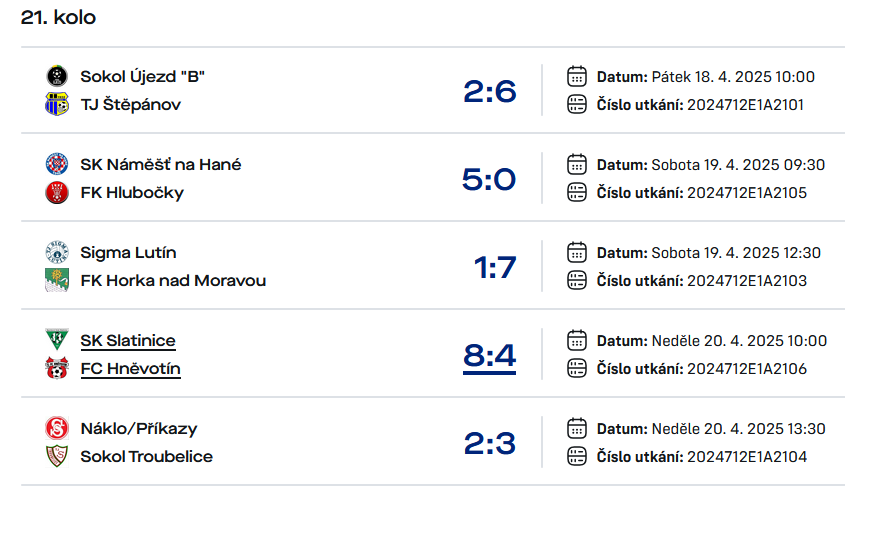
Task: Click the Sokol Újezd "B" club logo
Action: [57, 76]
